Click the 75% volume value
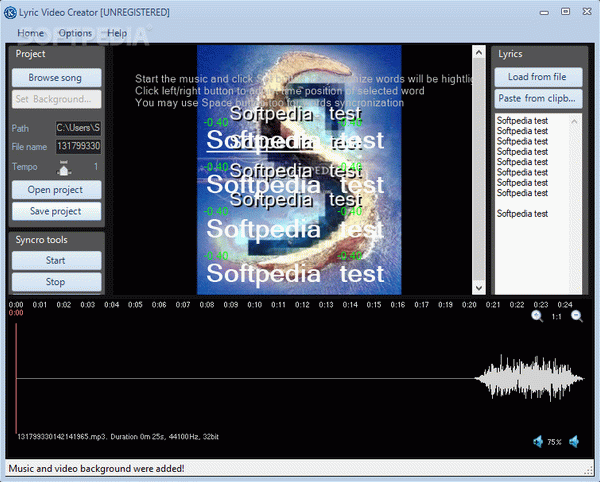The height and width of the screenshot is (482, 600). (554, 442)
